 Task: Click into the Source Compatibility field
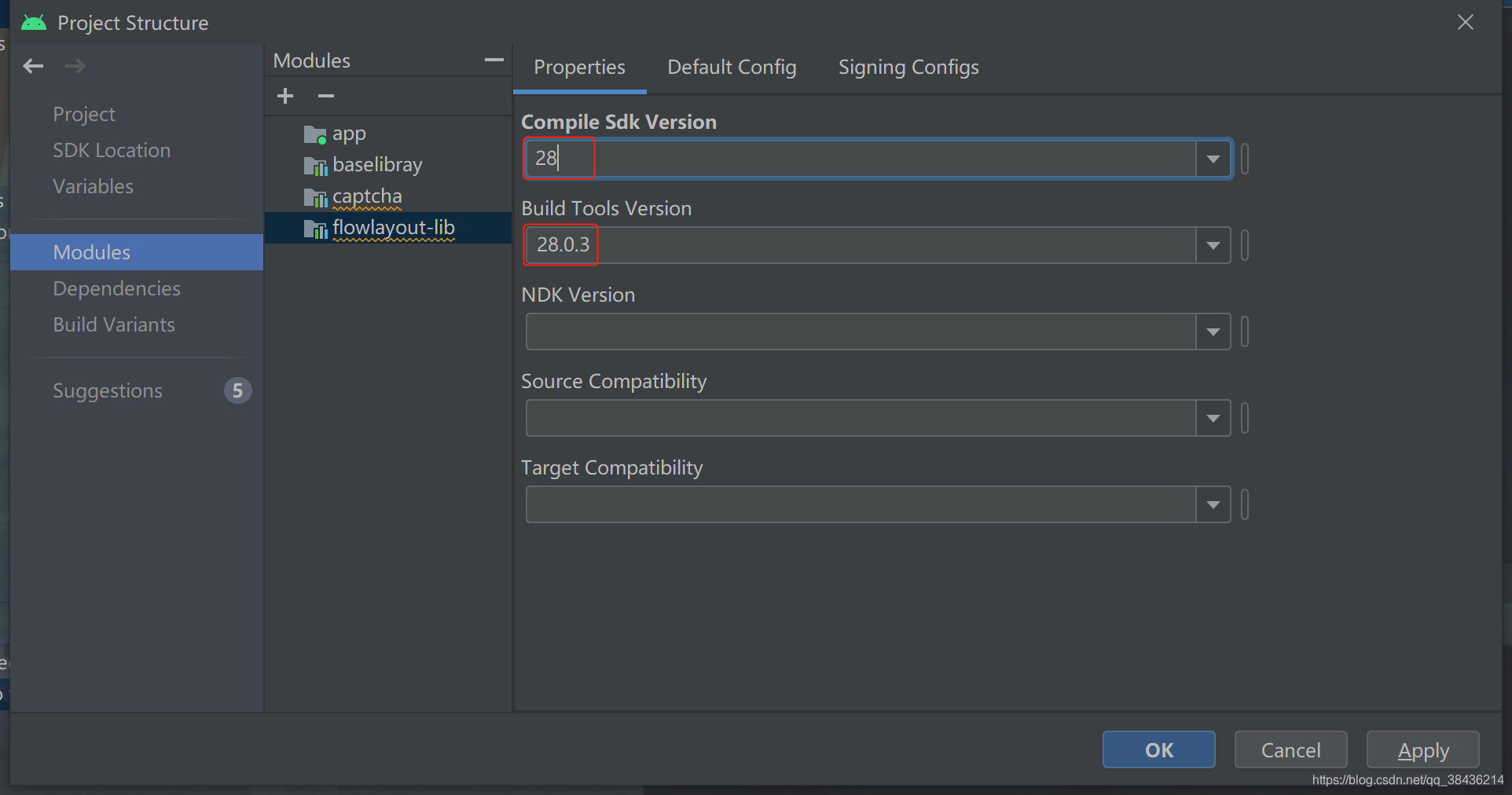861,418
